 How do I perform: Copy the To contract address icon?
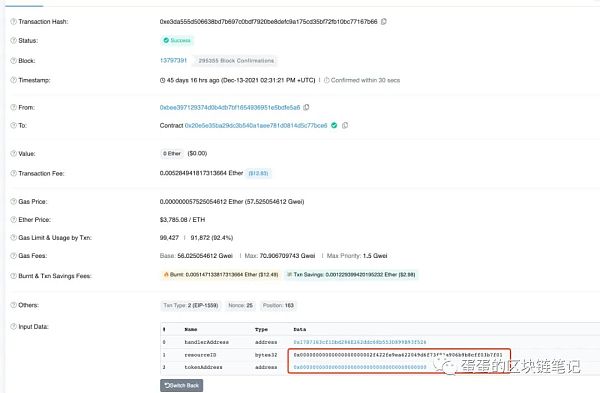click(345, 126)
